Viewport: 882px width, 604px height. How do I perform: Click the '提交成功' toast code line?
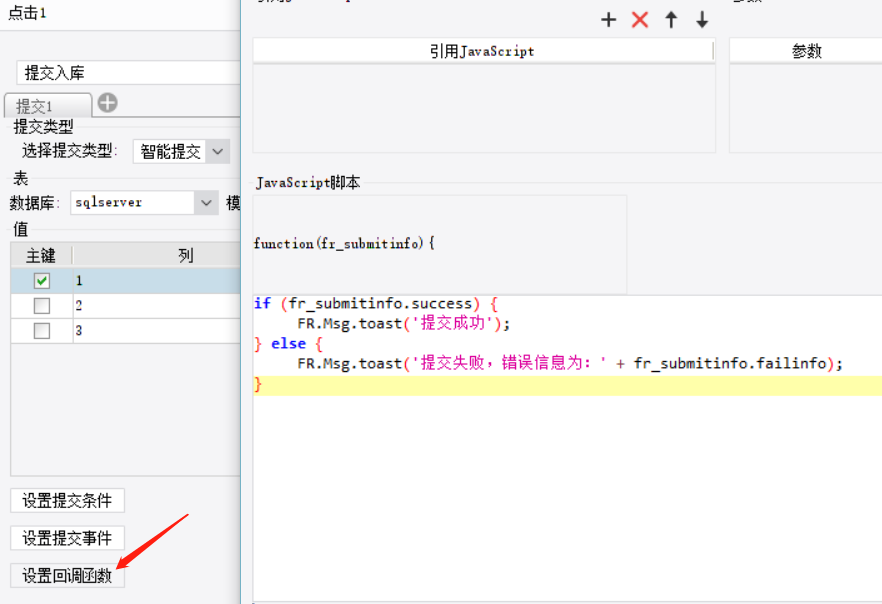point(404,323)
